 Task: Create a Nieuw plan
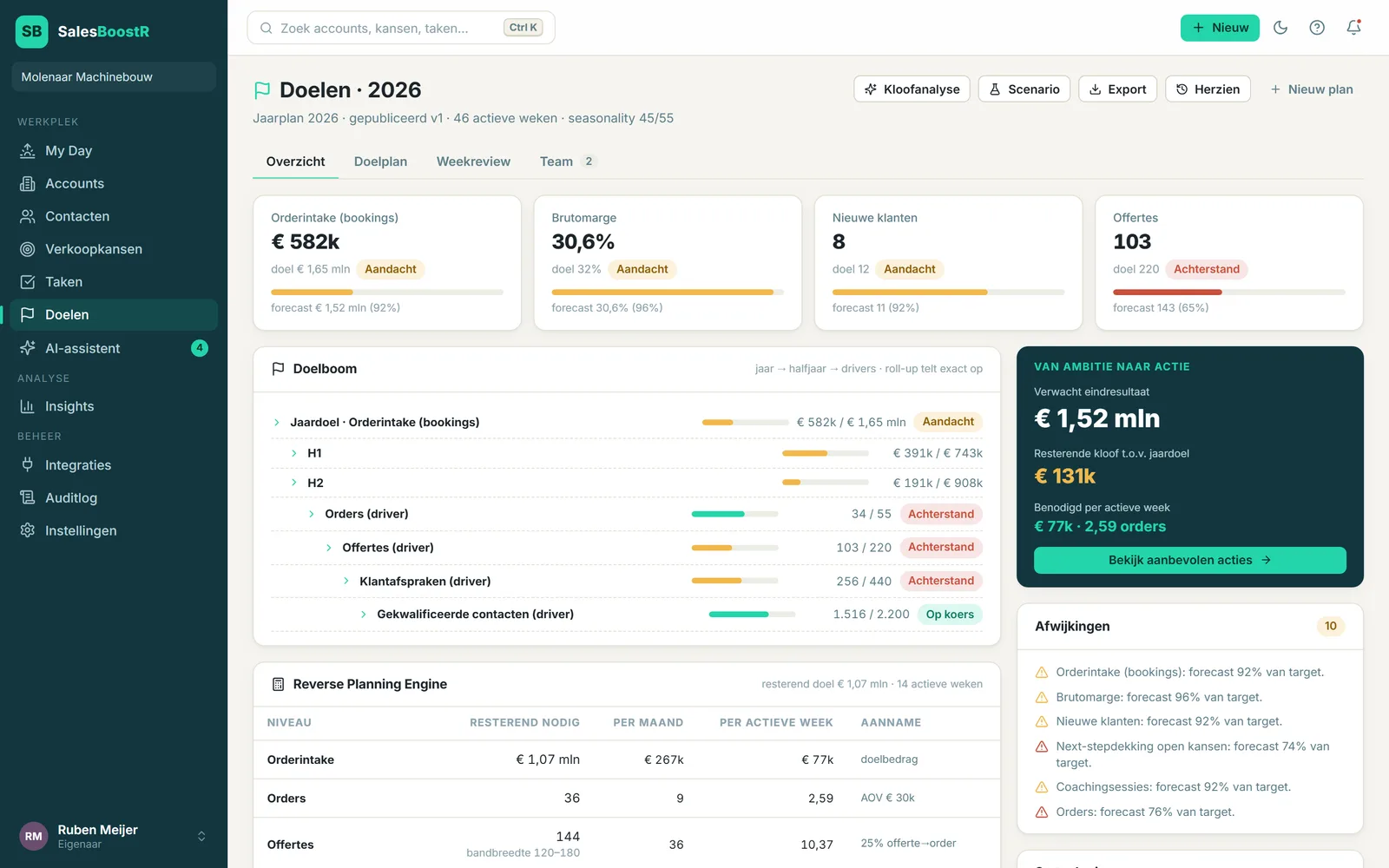pyautogui.click(x=1311, y=89)
